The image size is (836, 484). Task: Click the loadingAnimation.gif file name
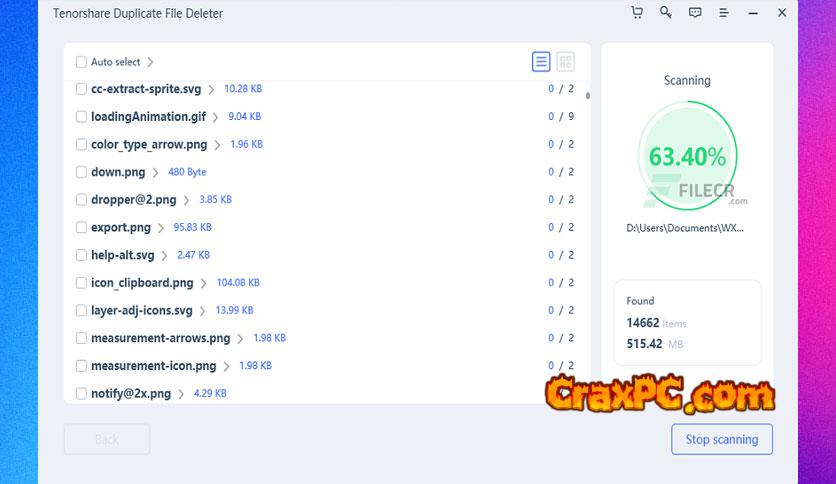[148, 116]
